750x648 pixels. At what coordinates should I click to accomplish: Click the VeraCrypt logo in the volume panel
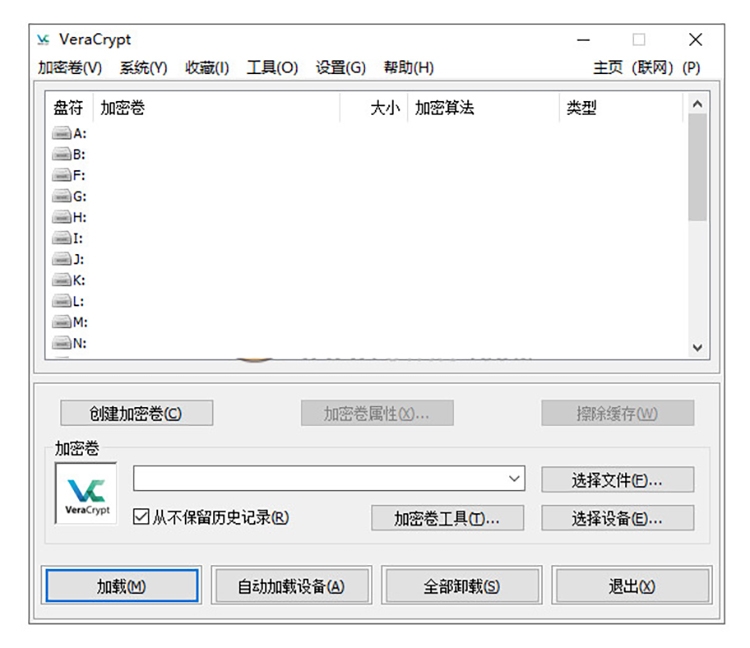pyautogui.click(x=85, y=493)
